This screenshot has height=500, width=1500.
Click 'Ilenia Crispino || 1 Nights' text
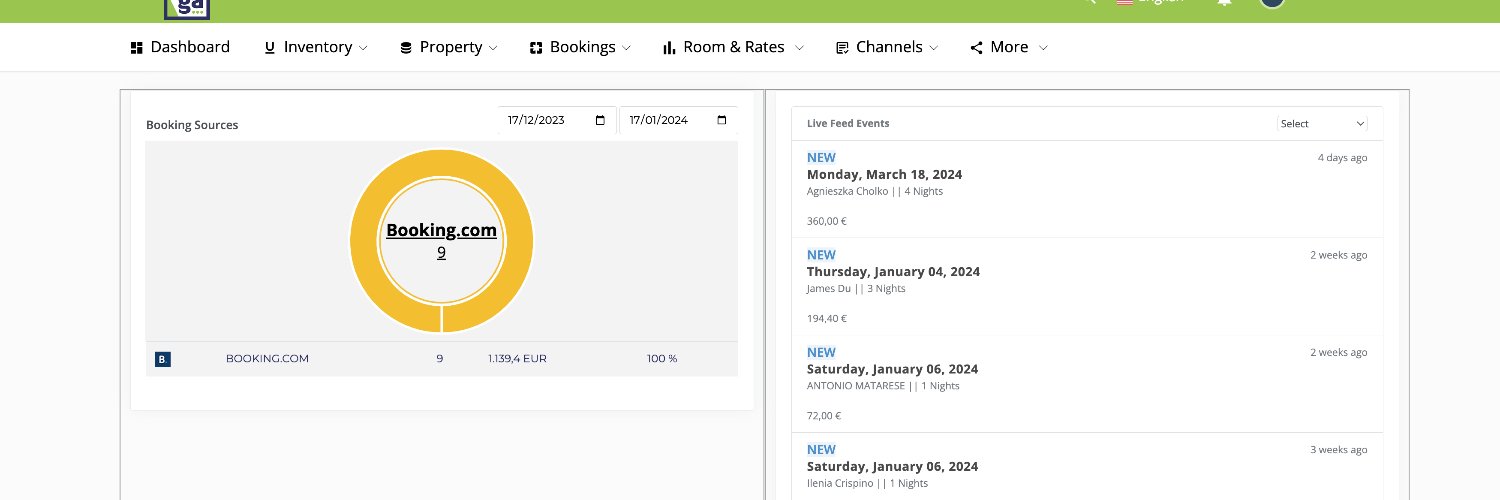(x=867, y=483)
